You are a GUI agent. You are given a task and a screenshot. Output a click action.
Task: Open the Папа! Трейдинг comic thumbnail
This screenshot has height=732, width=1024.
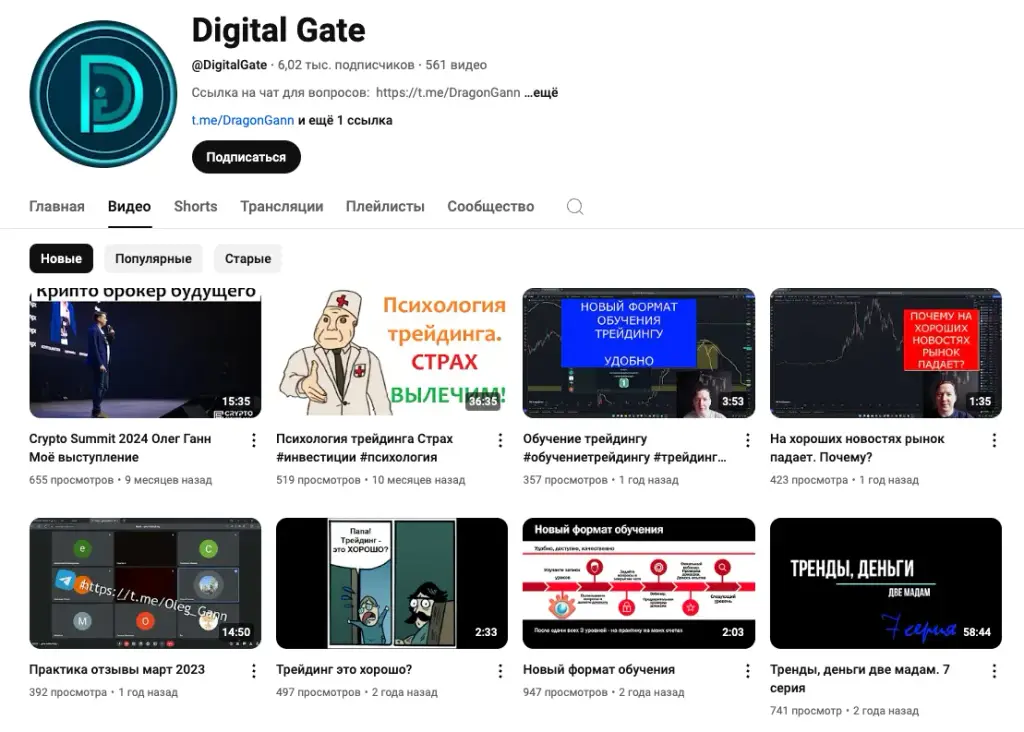pos(392,583)
